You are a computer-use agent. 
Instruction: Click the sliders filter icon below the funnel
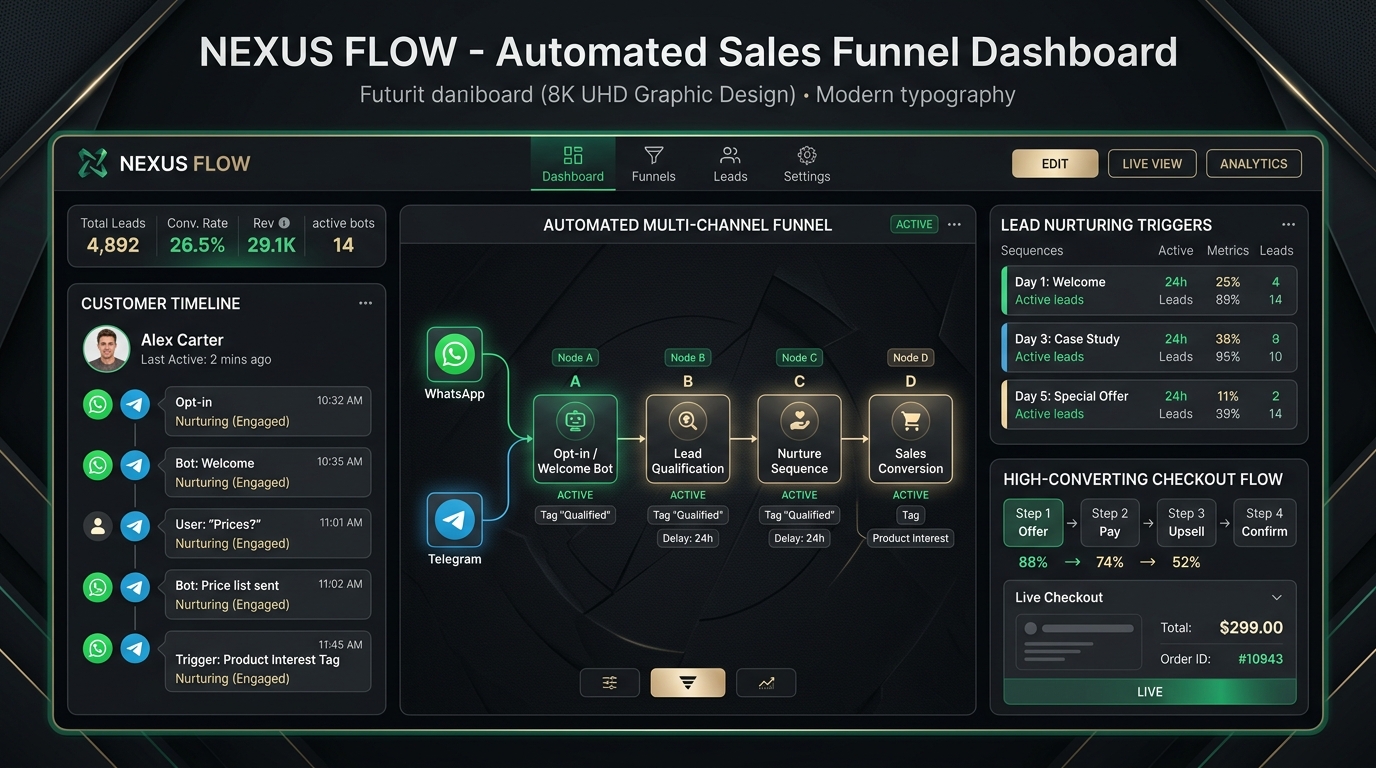coord(610,683)
